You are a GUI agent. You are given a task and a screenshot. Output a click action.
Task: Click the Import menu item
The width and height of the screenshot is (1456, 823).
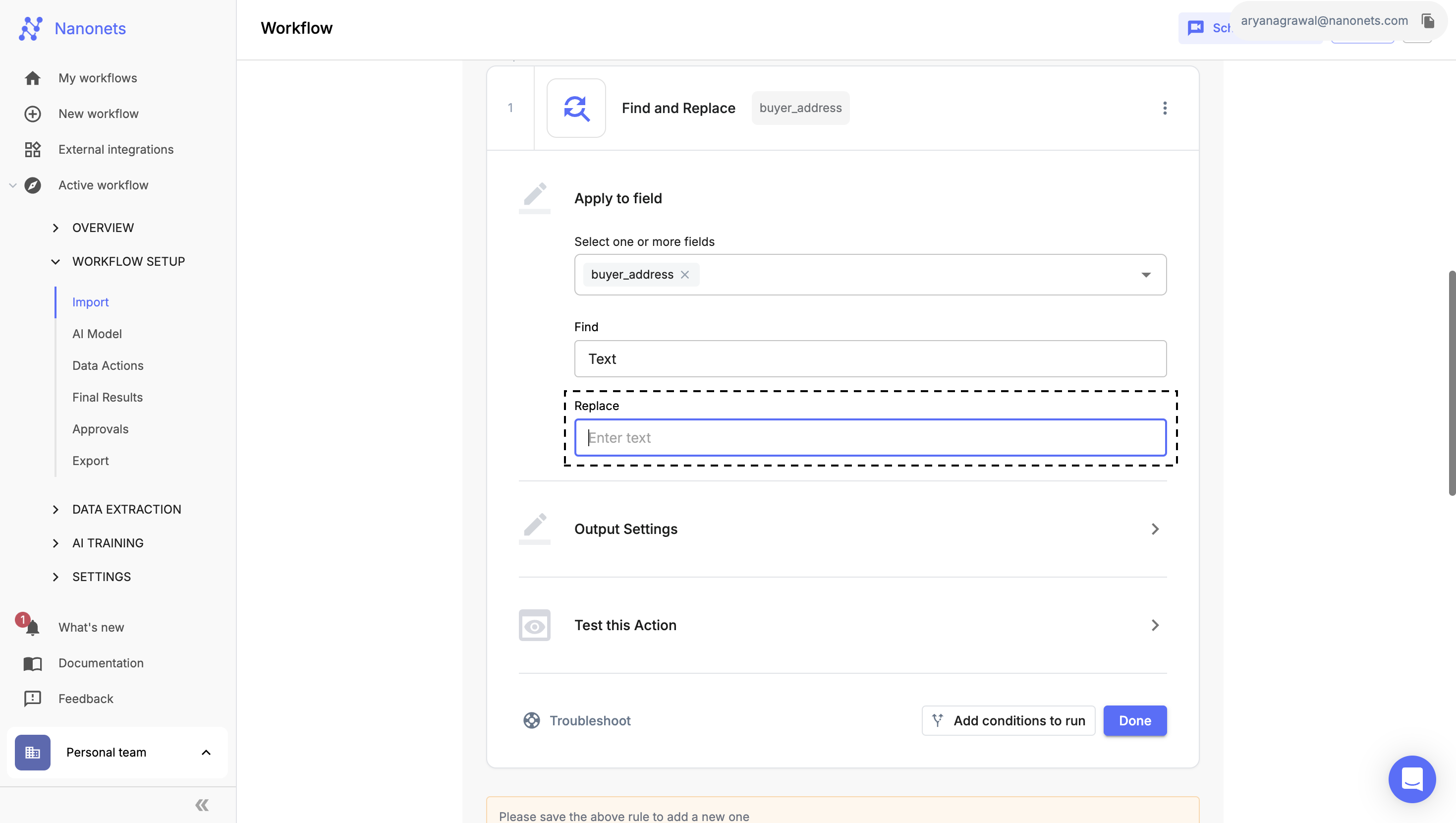[x=90, y=302]
